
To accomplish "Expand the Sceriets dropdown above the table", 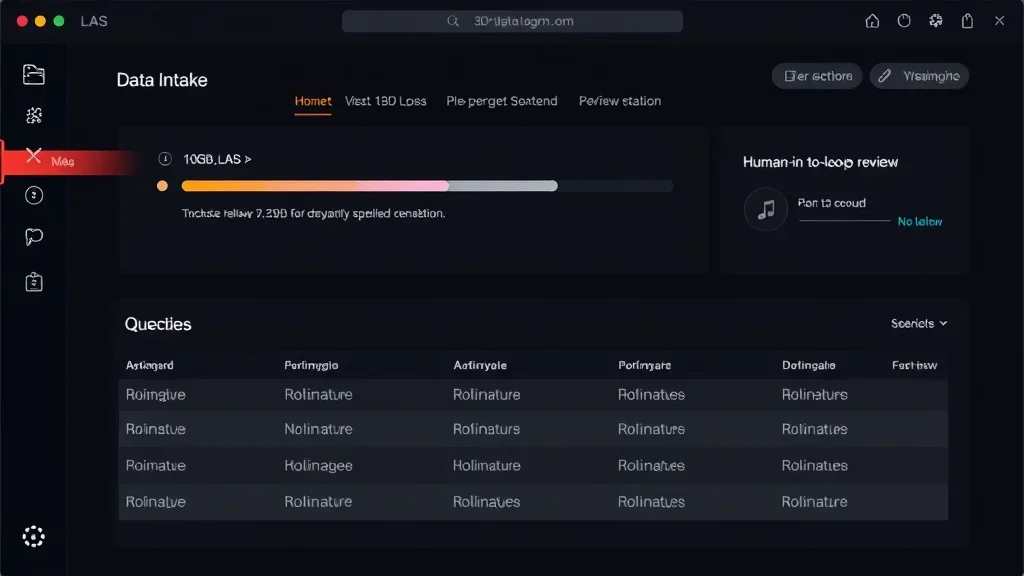I will click(x=918, y=323).
